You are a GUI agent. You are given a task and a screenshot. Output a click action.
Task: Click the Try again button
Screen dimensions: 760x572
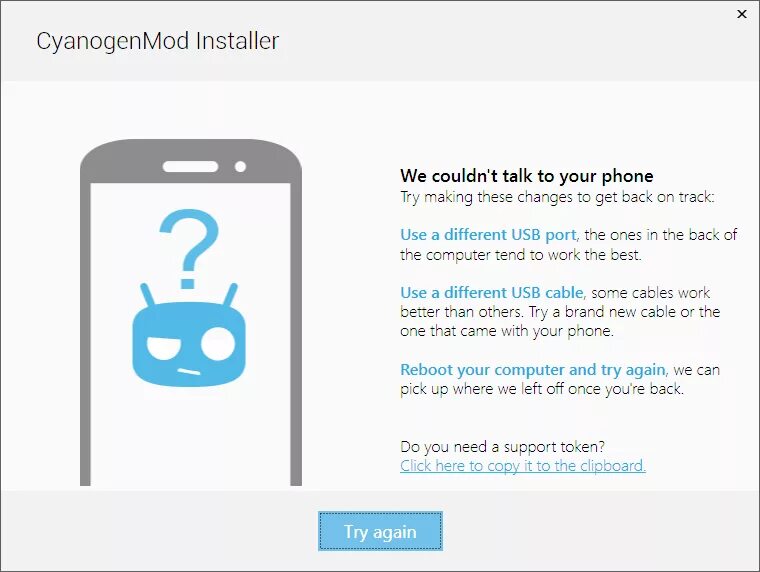point(380,531)
